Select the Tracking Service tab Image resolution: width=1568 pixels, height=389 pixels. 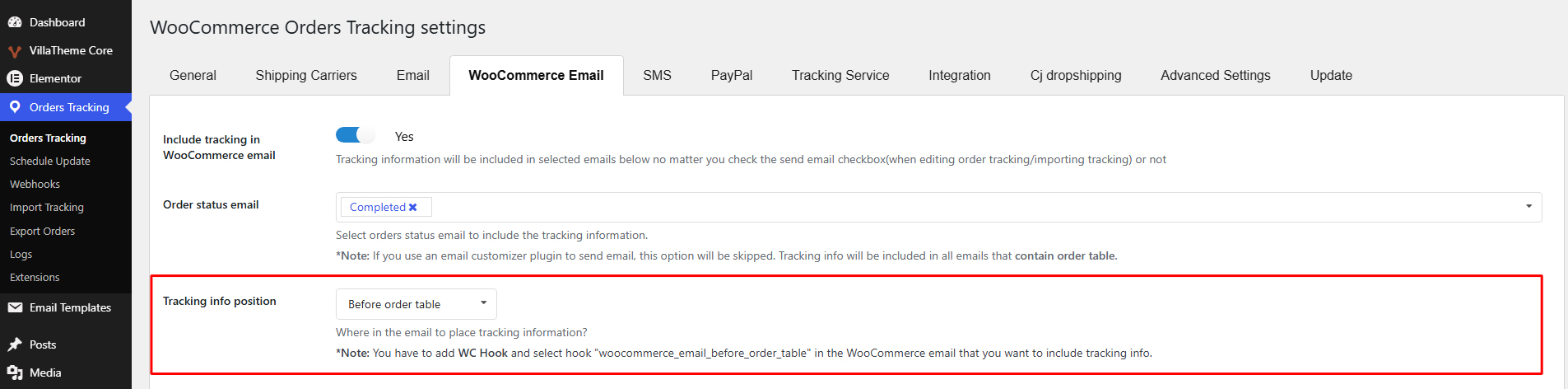(x=840, y=75)
